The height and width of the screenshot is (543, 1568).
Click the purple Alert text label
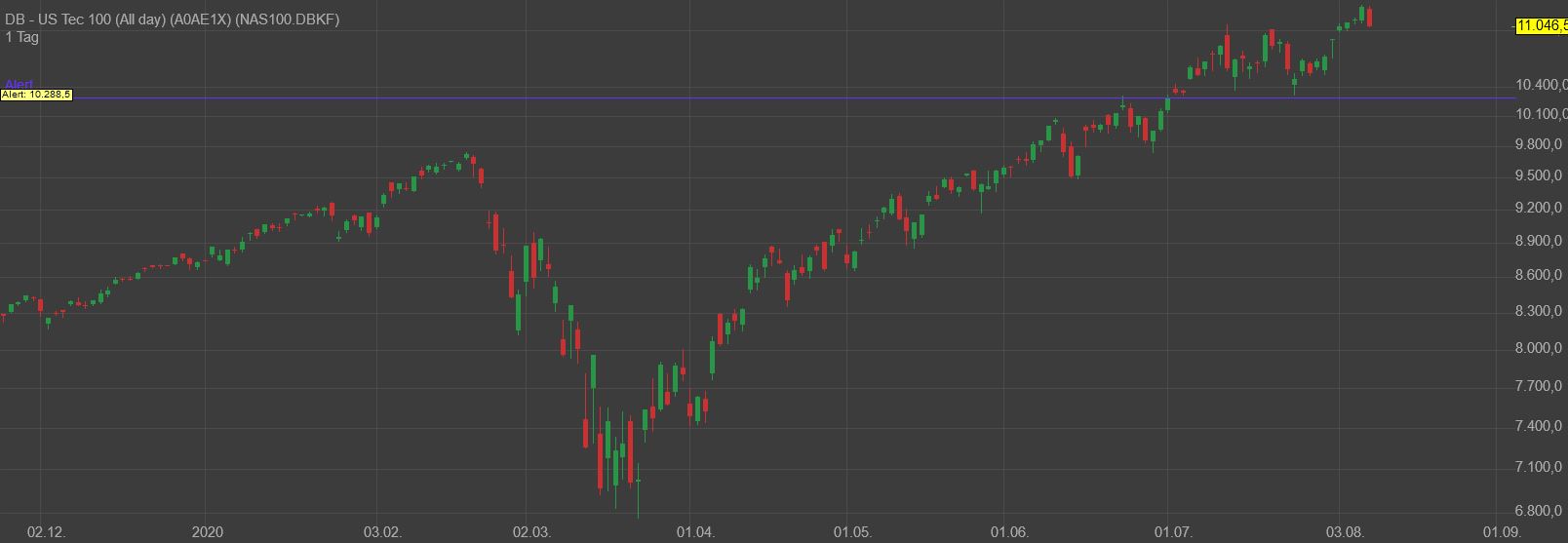(20, 85)
